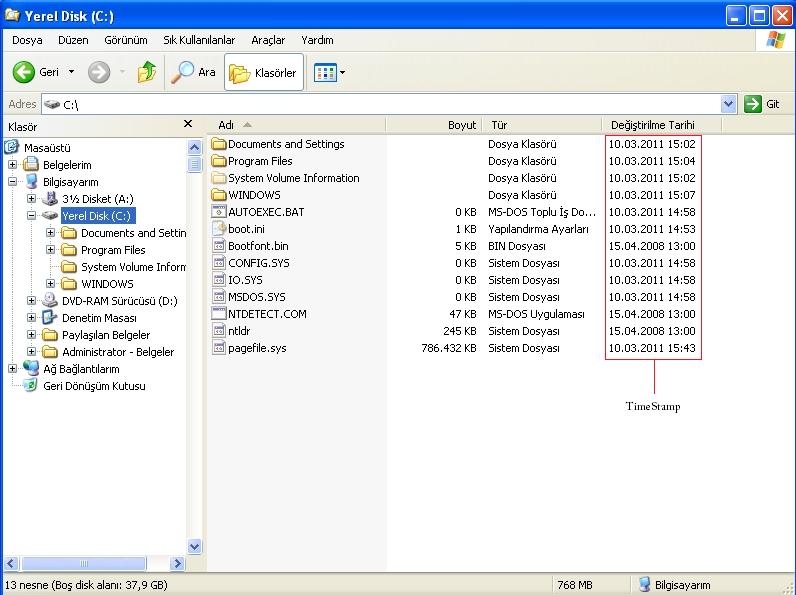796x595 pixels.
Task: Select the Denetim Masası icon in tree
Action: pyautogui.click(x=50, y=317)
